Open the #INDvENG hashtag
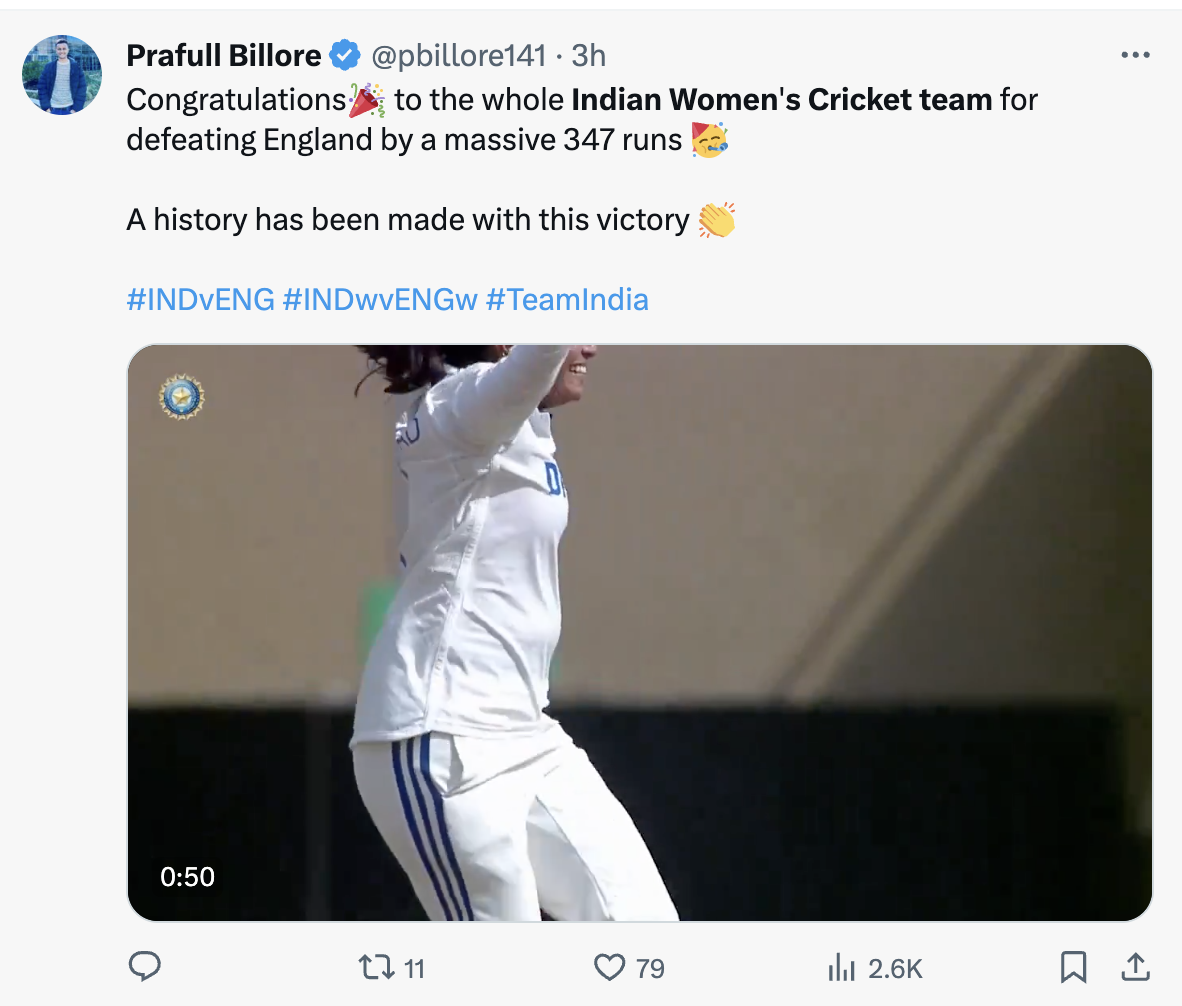 200,299
